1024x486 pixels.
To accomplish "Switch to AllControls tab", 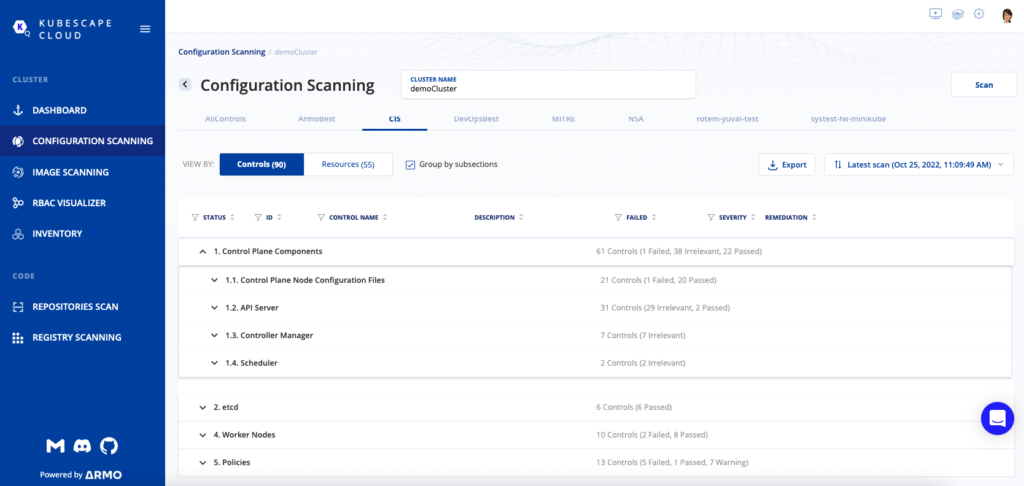I will click(225, 120).
